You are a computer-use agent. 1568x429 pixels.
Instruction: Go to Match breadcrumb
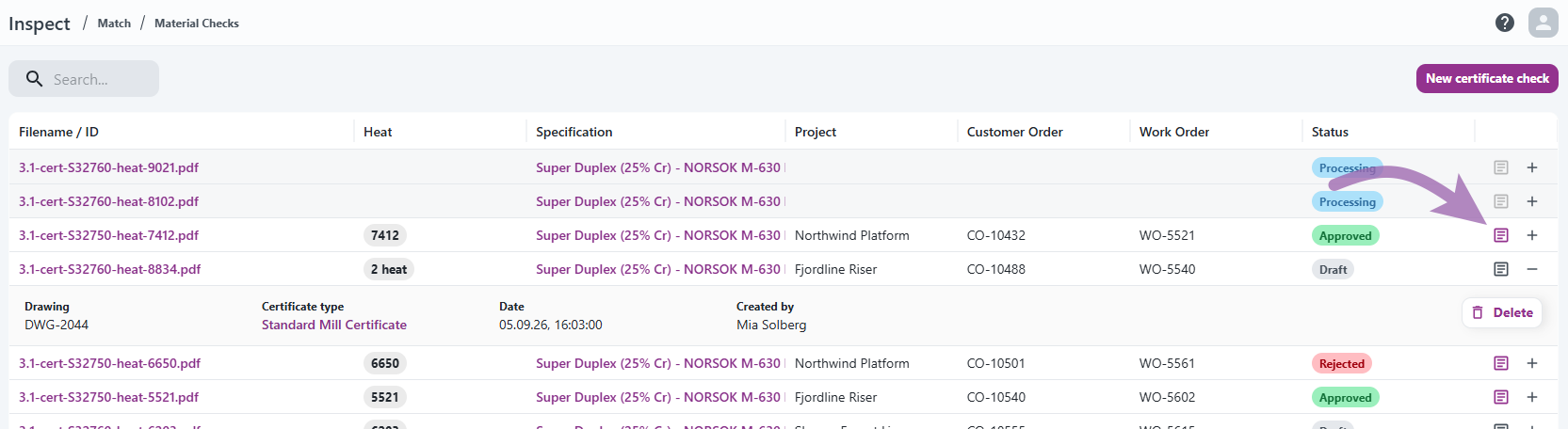(114, 24)
